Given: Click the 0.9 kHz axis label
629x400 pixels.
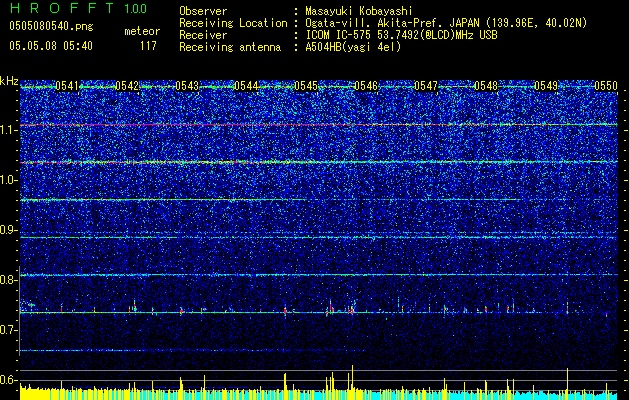Looking at the screenshot, I should [x=9, y=230].
